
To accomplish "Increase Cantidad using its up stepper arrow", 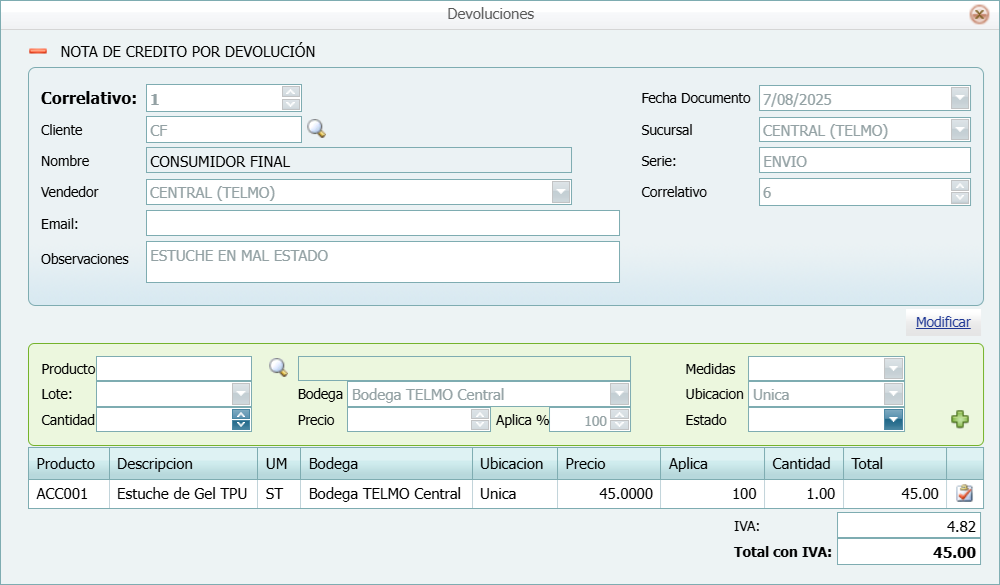I will click(x=242, y=415).
